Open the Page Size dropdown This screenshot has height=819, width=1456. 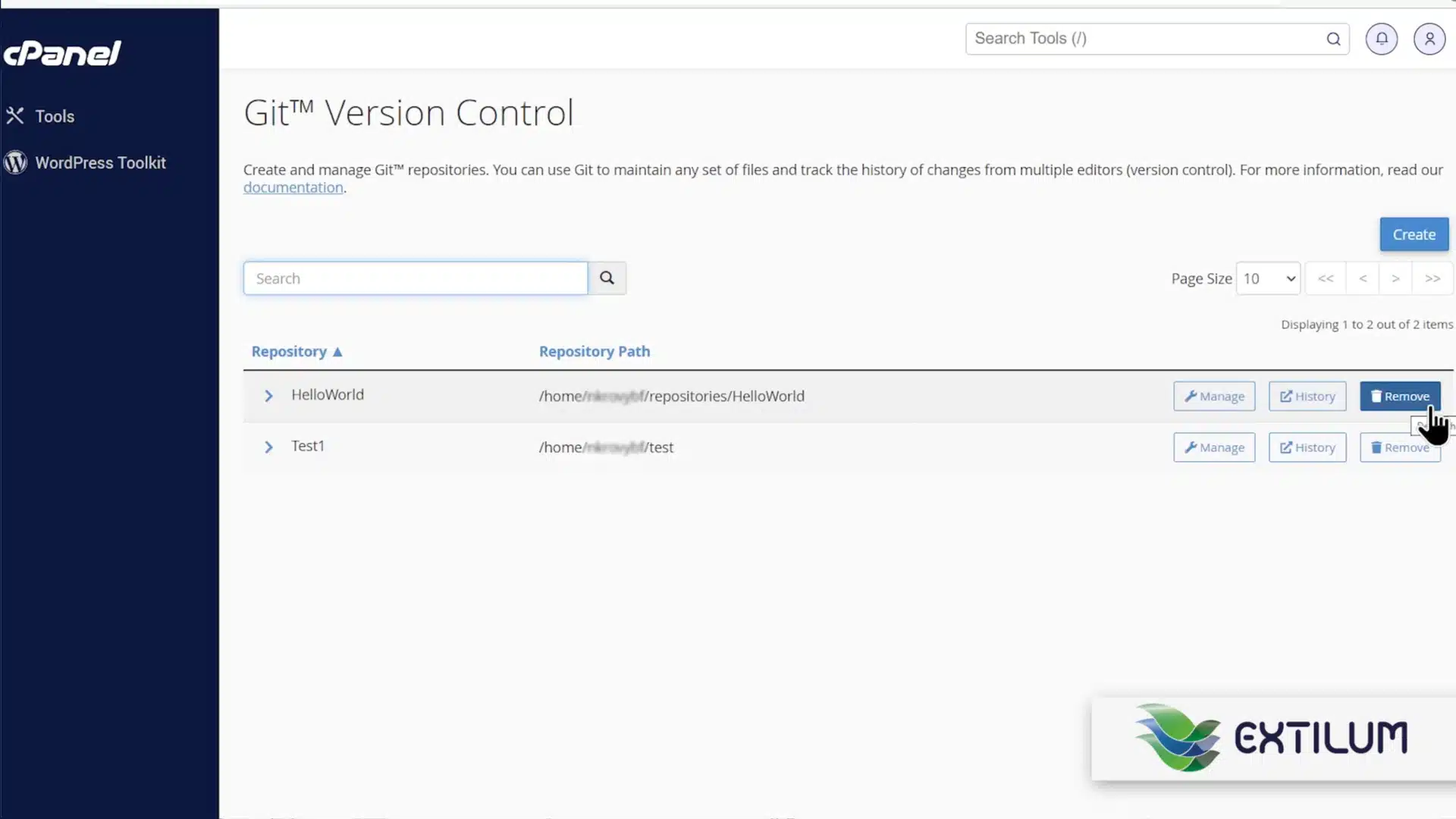point(1268,278)
